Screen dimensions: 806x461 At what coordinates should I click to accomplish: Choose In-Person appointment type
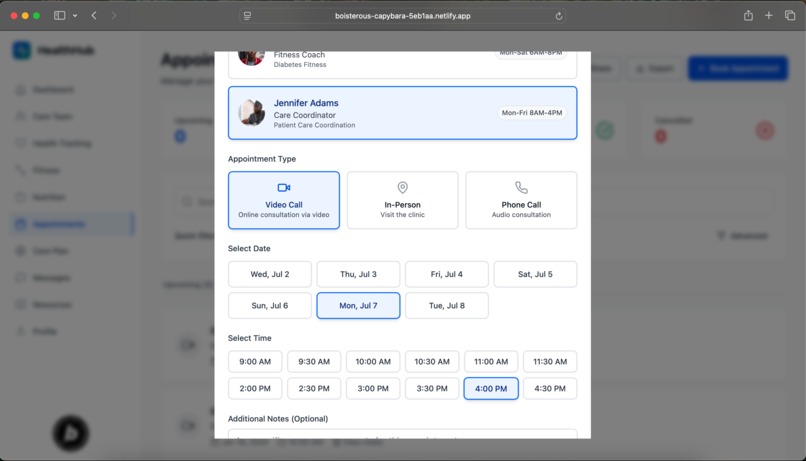pyautogui.click(x=402, y=200)
